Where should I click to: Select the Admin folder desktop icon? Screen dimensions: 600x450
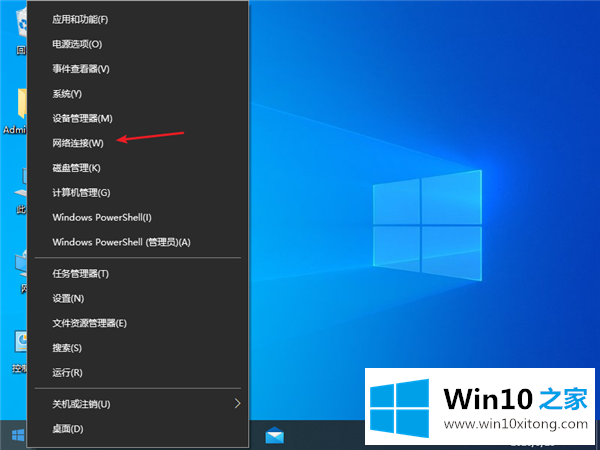(15, 111)
